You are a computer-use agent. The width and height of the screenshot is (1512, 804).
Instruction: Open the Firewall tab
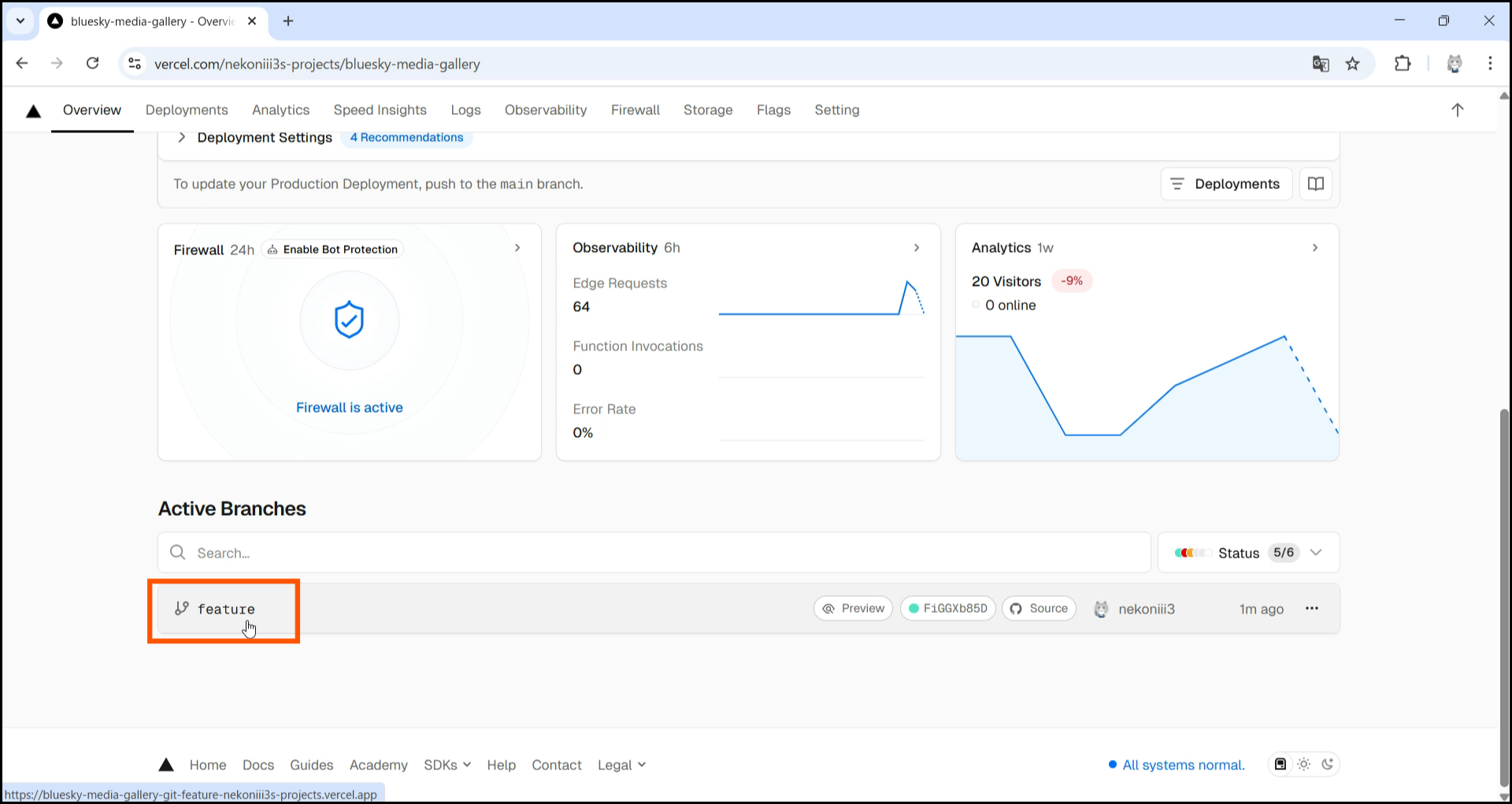(x=636, y=110)
